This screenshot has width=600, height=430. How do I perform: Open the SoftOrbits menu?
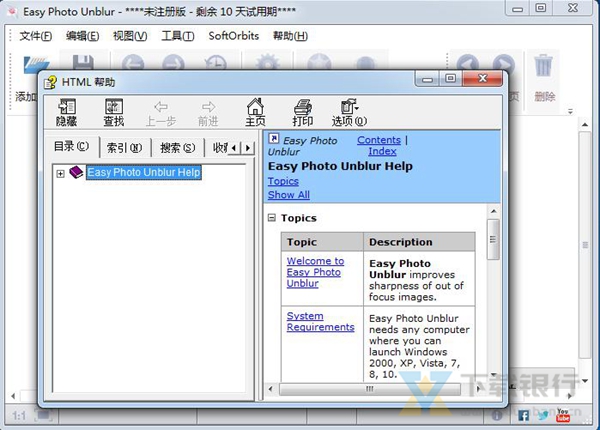pos(233,36)
